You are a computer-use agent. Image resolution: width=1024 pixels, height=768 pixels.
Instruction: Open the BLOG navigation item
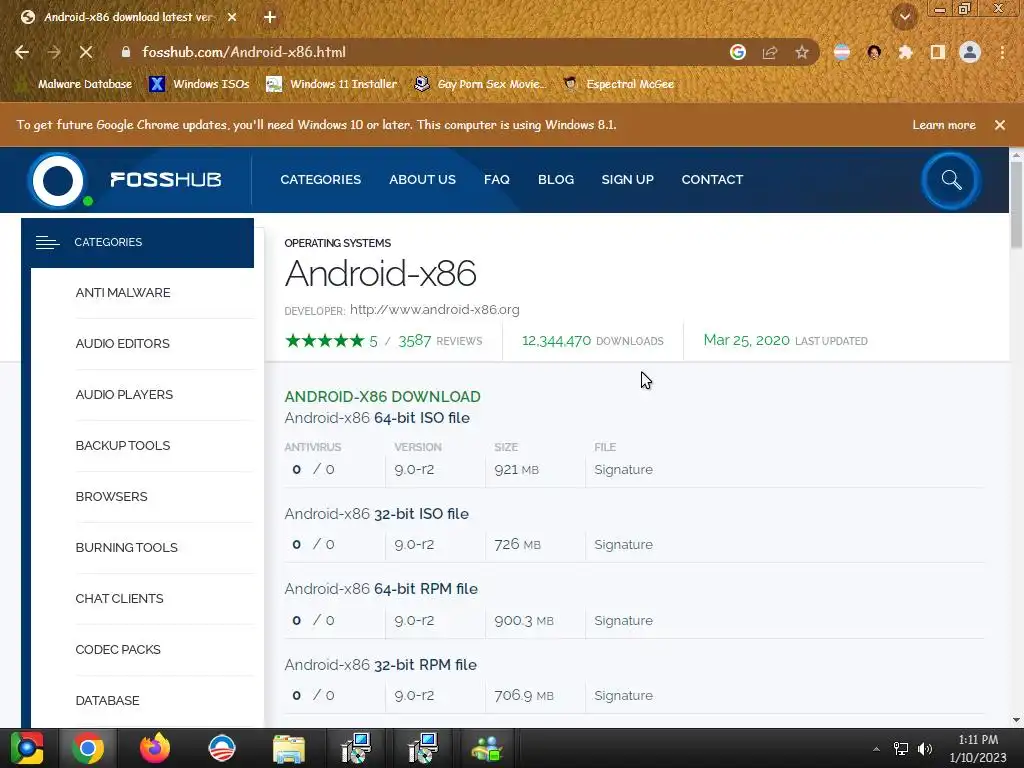tap(556, 180)
